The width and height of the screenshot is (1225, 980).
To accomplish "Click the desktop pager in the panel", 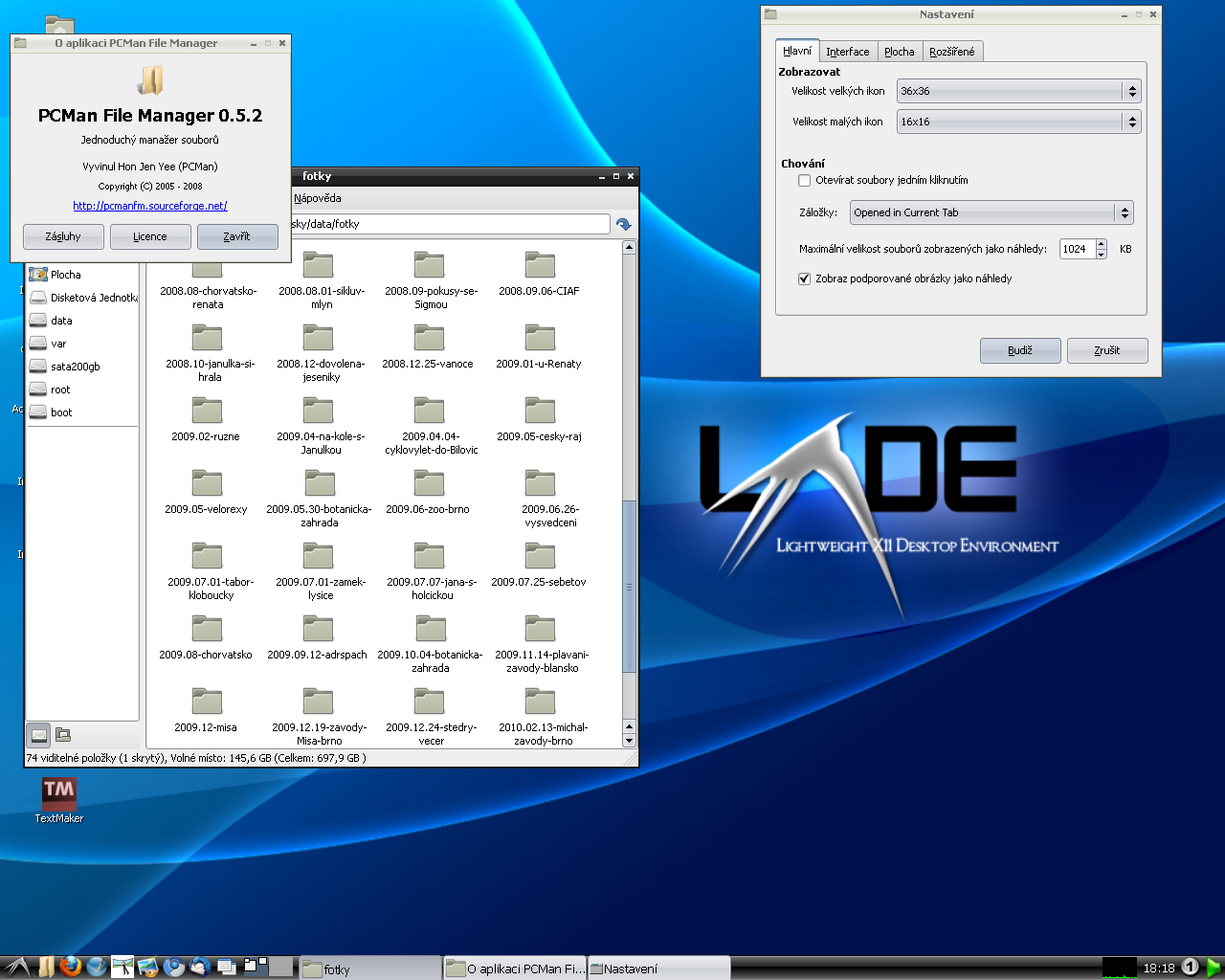I will pos(268,968).
